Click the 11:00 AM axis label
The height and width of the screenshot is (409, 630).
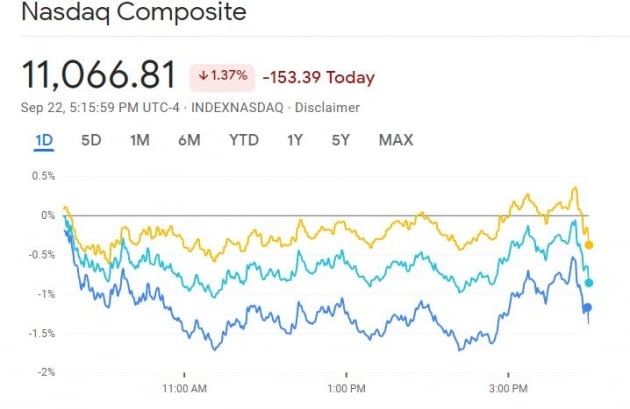(x=183, y=387)
